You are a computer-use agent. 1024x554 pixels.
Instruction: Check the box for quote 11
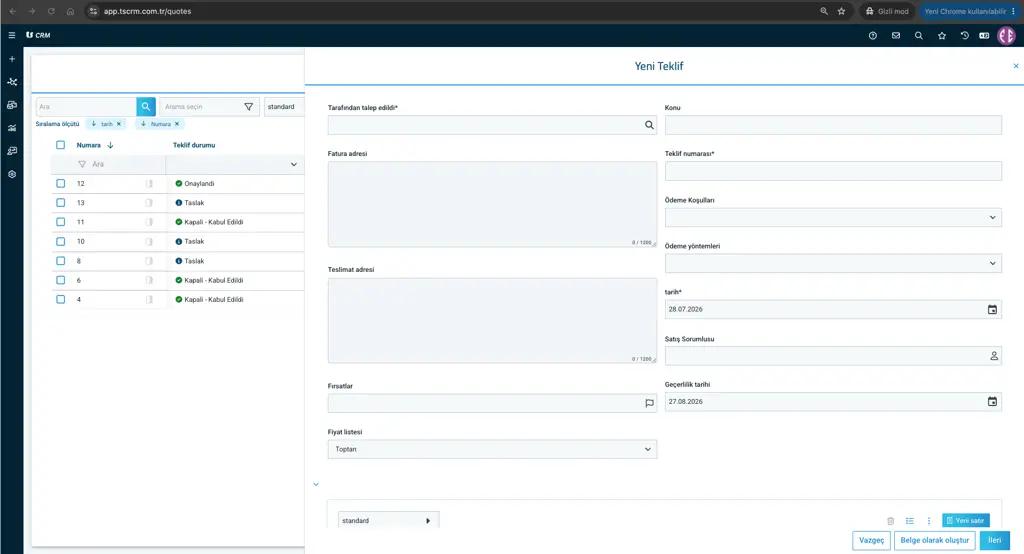[x=61, y=222]
